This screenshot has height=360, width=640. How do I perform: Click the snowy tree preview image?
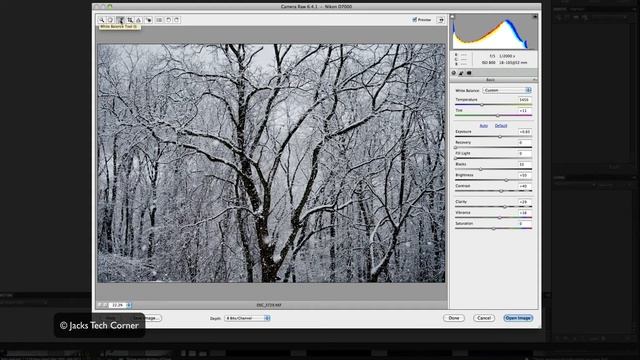(271, 163)
